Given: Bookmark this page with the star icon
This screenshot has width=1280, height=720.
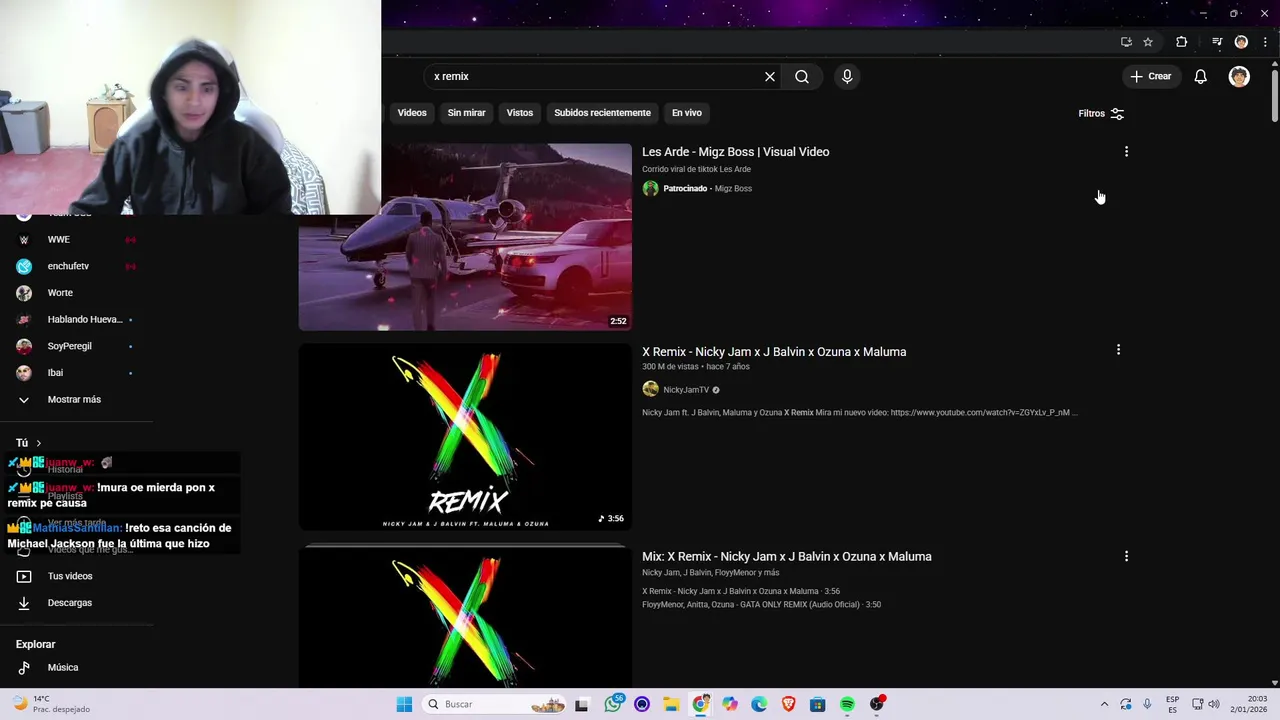Looking at the screenshot, I should pos(1148,42).
